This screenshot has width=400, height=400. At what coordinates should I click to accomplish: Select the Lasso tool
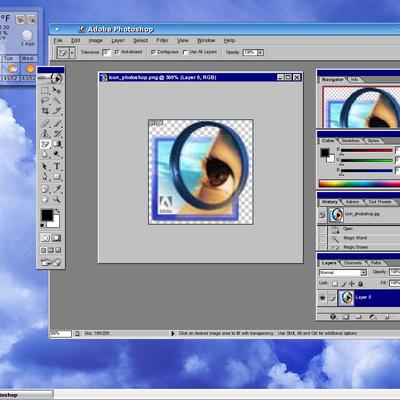click(45, 100)
